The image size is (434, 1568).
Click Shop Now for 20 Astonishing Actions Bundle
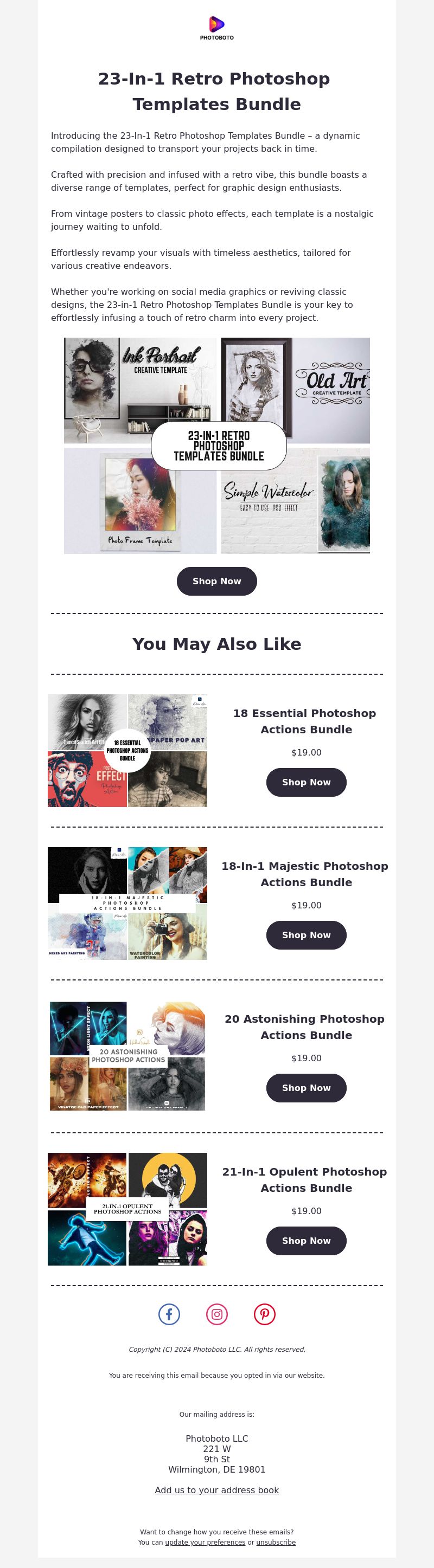pos(306,1088)
